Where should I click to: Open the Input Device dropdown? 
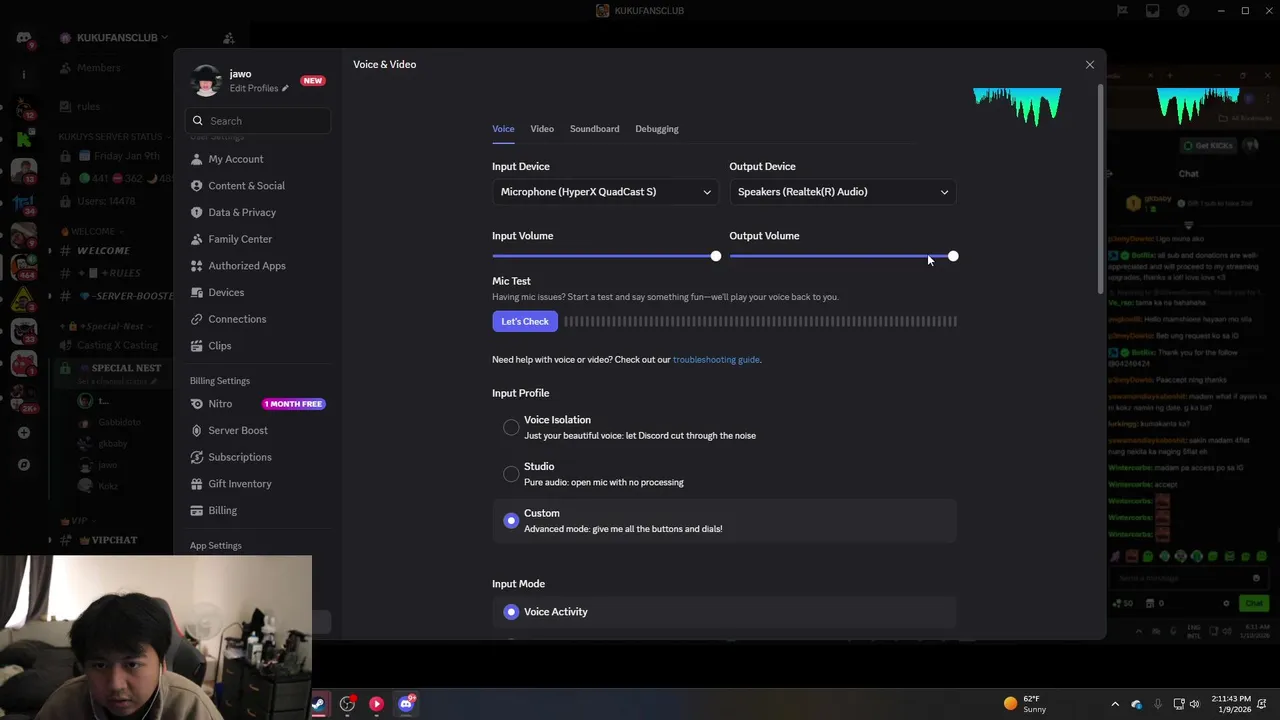(x=605, y=192)
